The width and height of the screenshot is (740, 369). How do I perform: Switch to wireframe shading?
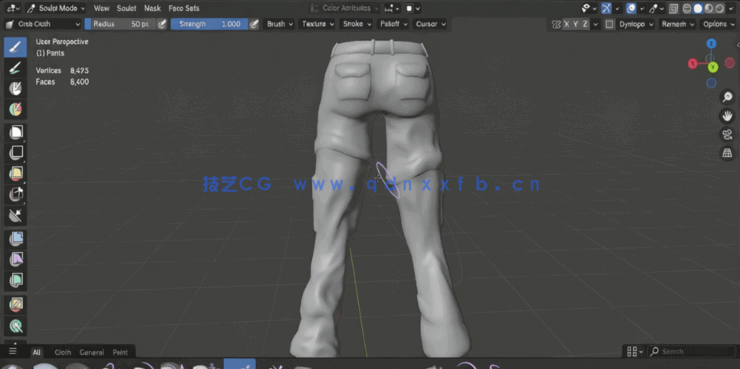point(688,8)
